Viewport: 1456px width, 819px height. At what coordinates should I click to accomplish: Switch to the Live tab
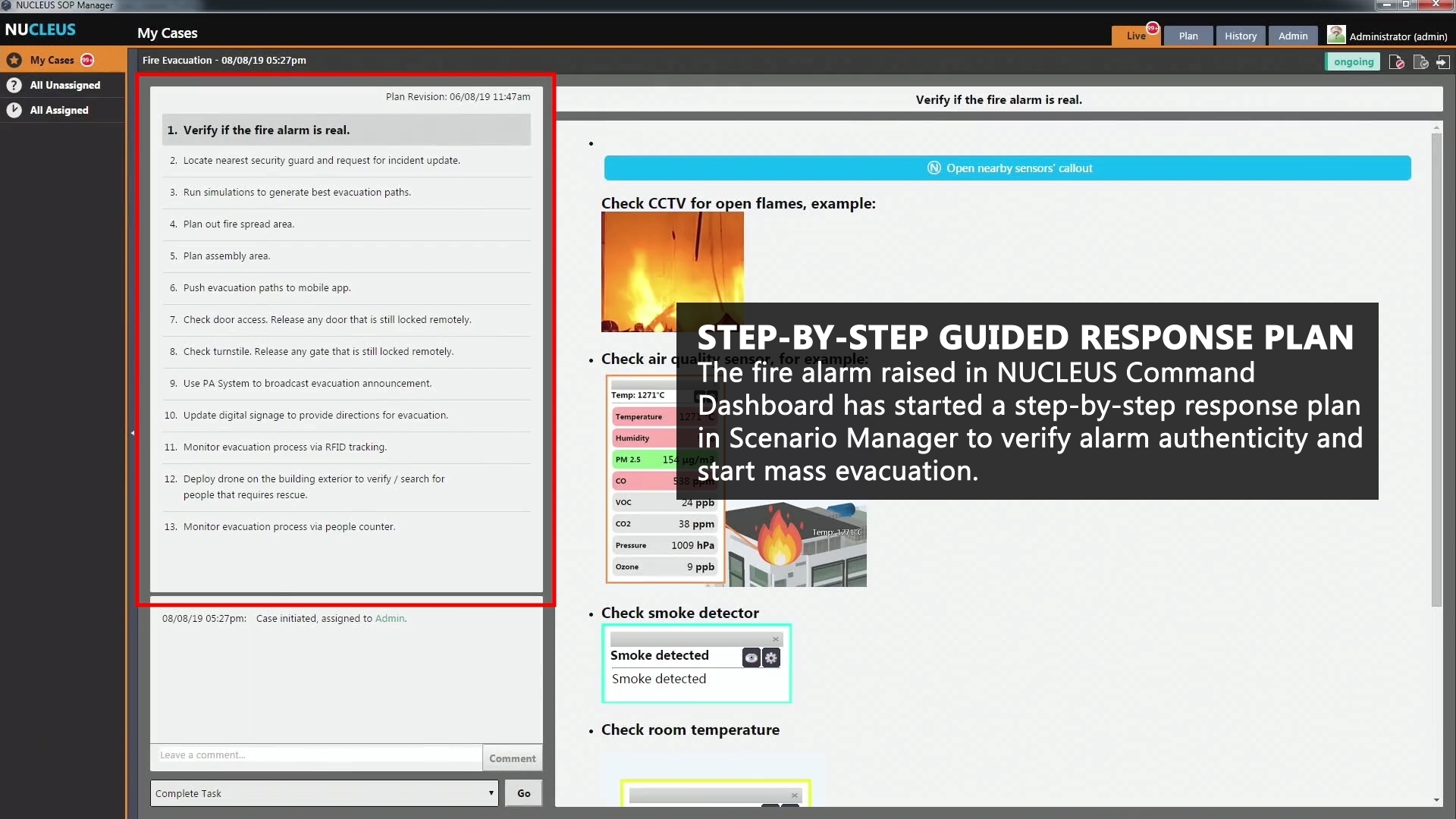[1135, 36]
